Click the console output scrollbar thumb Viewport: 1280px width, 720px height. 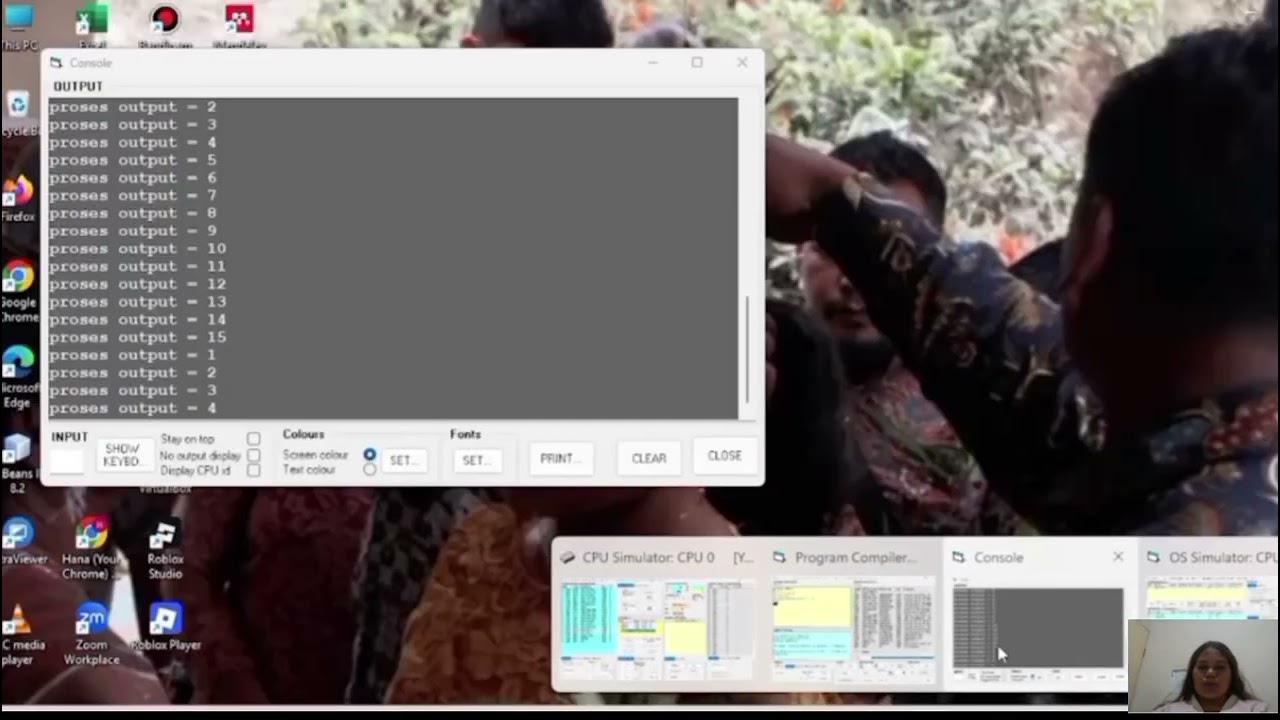pyautogui.click(x=747, y=350)
